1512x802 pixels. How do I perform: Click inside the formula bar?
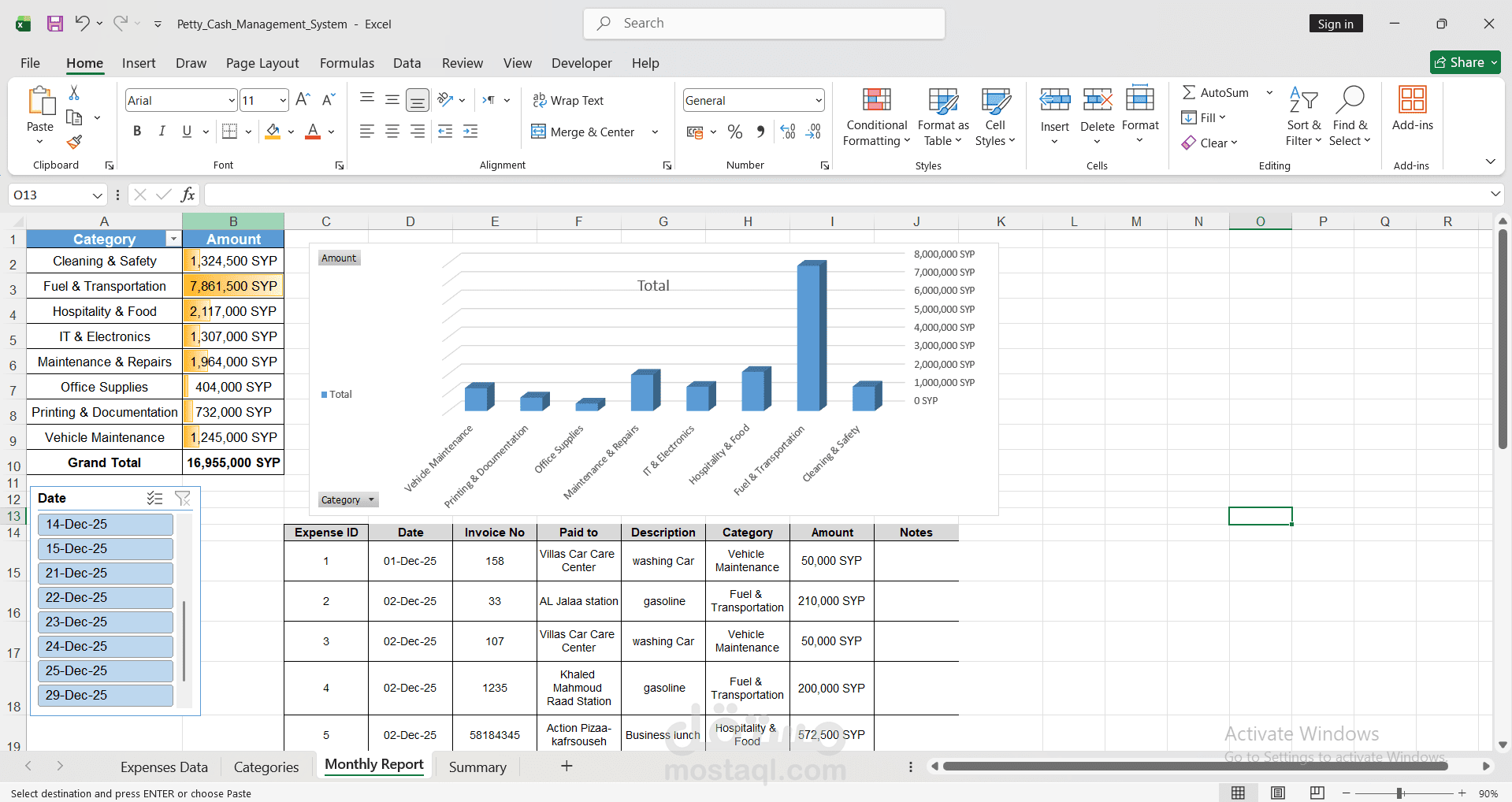552,195
